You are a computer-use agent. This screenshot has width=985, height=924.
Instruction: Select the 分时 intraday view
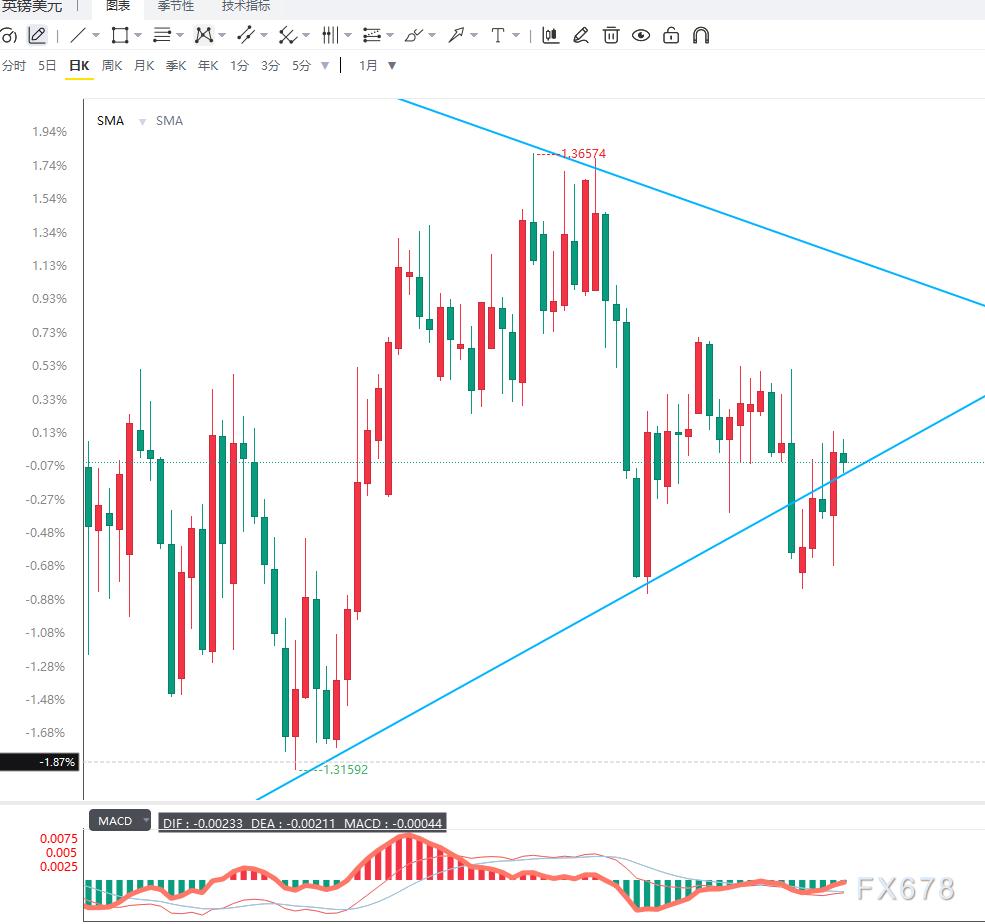pos(14,65)
